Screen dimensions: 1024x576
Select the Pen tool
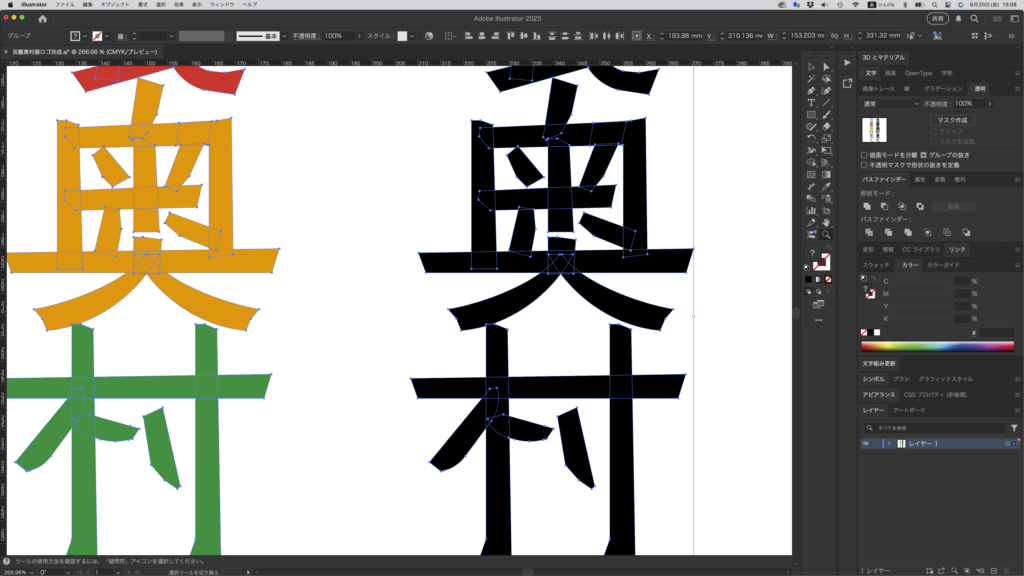811,91
